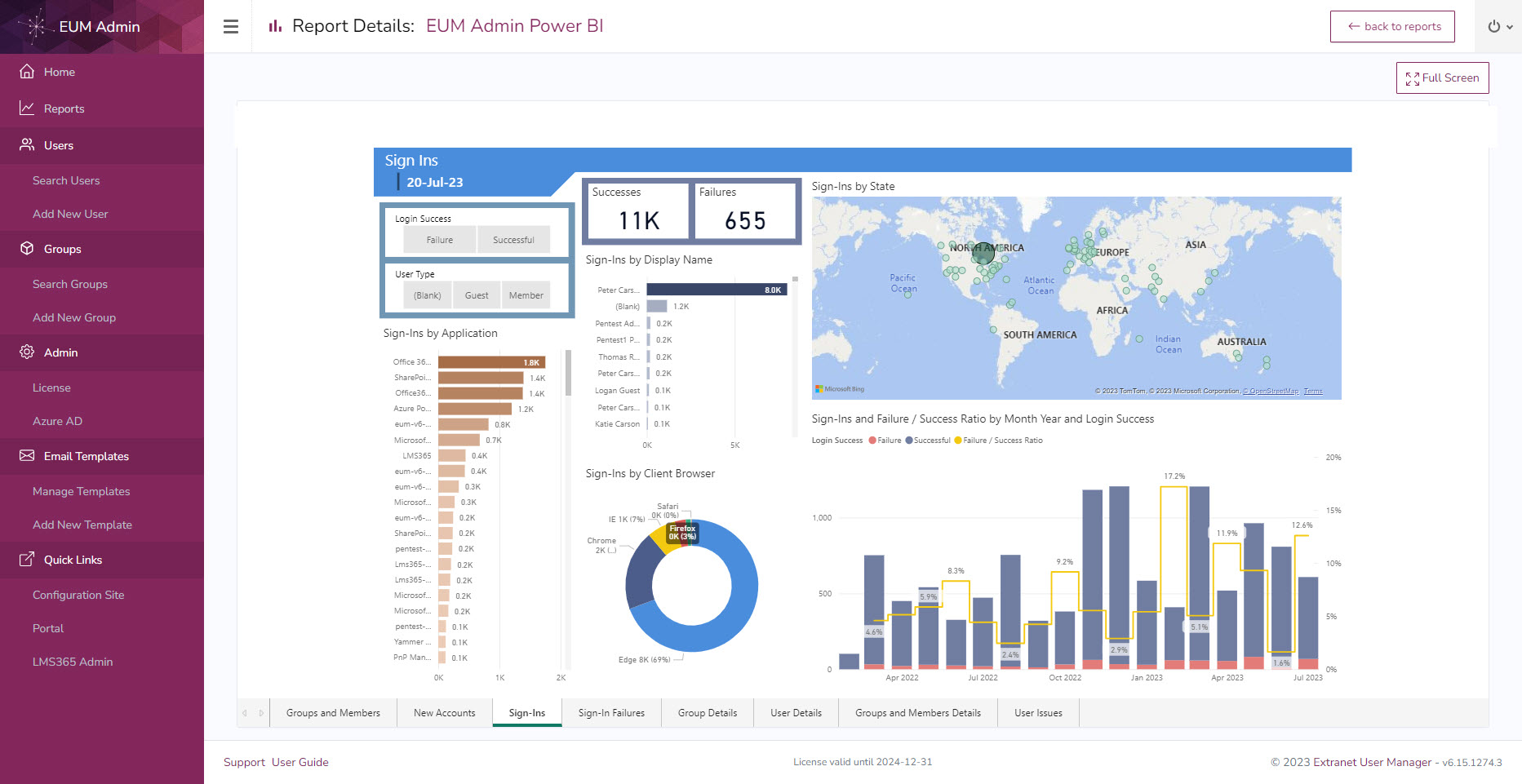Image resolution: width=1522 pixels, height=784 pixels.
Task: Filter Login Success by Successful
Action: (513, 240)
